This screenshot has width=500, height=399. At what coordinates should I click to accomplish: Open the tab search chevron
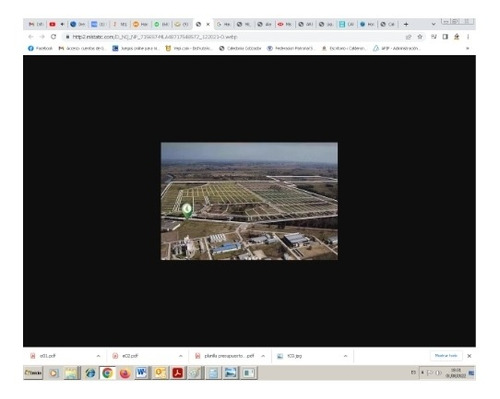coord(433,24)
